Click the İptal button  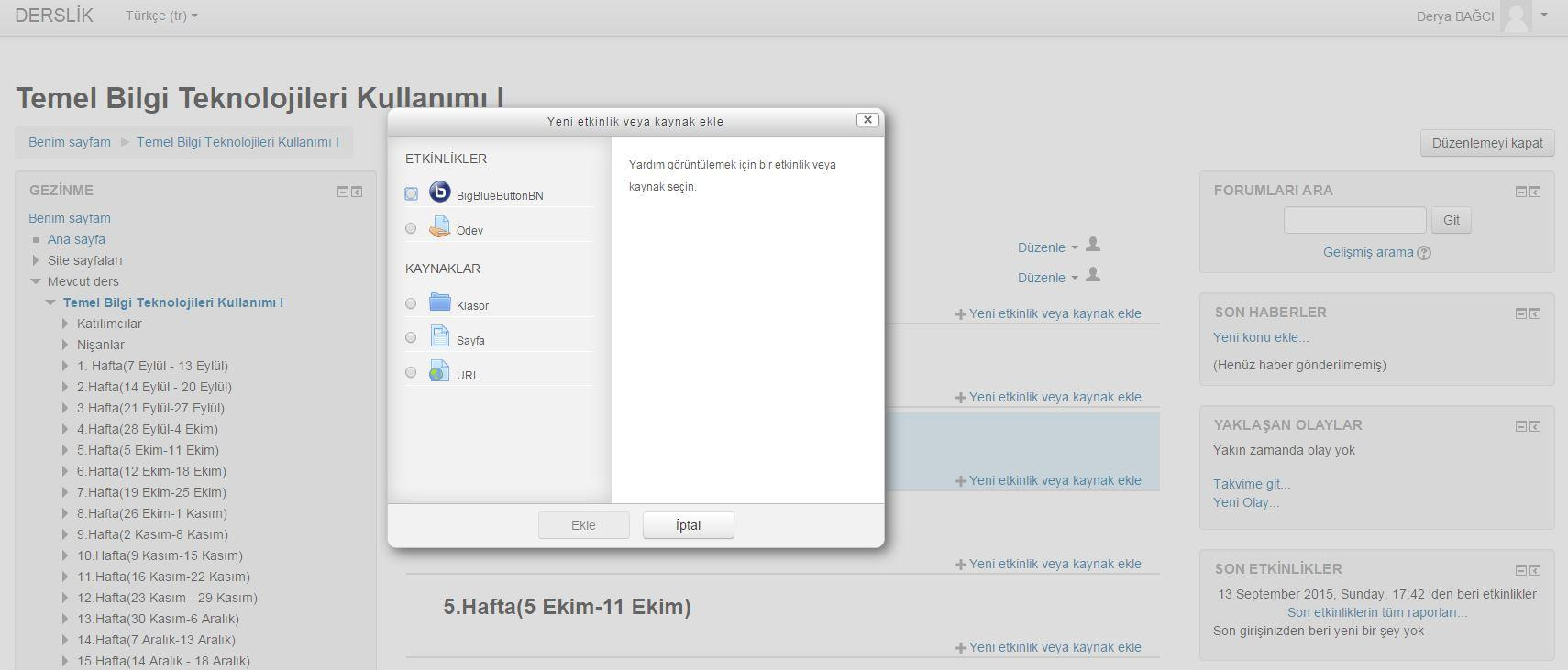pos(689,525)
